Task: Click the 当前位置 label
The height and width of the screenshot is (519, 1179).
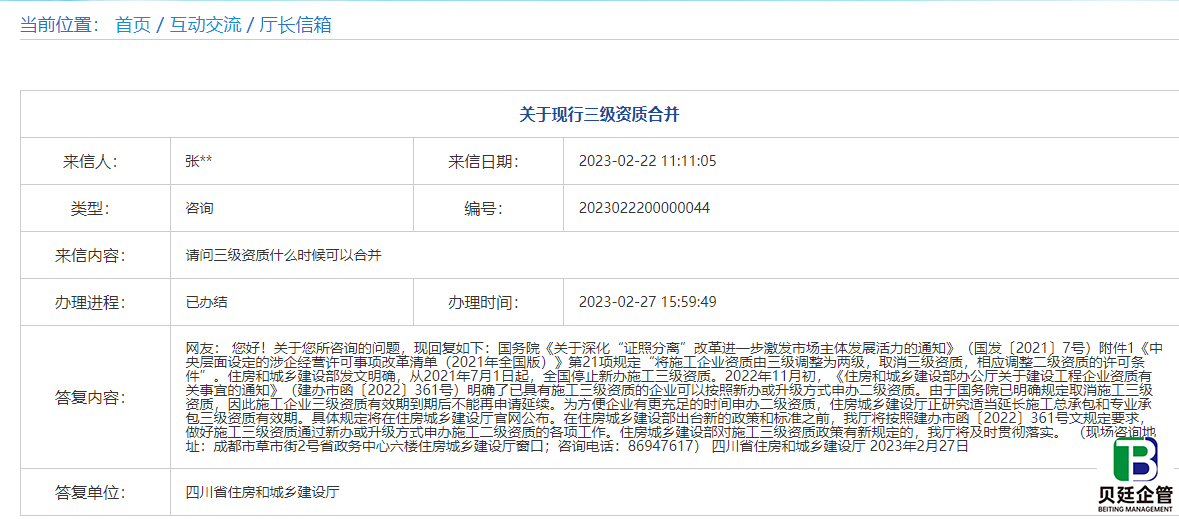Action: click(x=59, y=25)
